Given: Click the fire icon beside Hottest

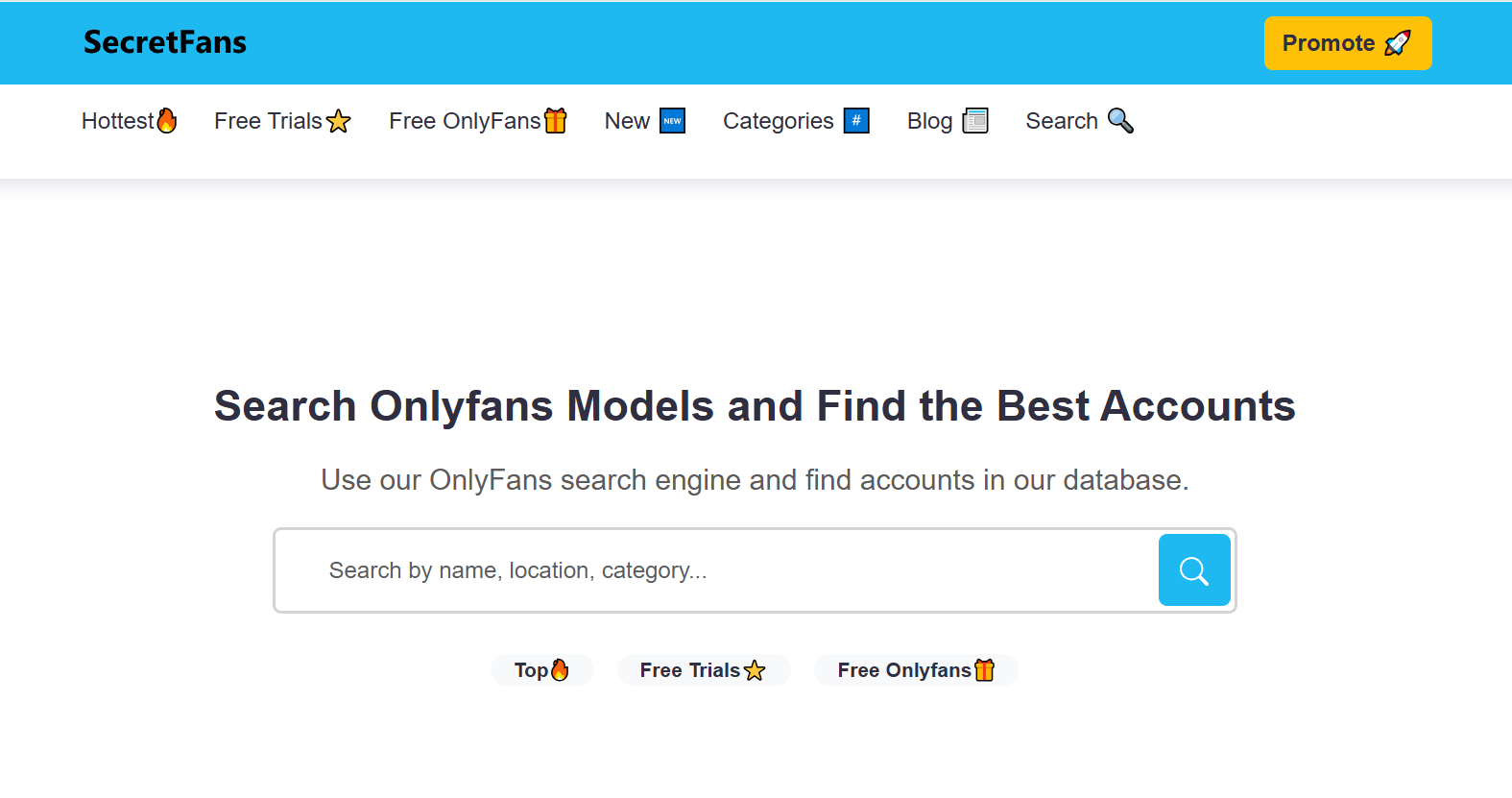Looking at the screenshot, I should pos(167,121).
